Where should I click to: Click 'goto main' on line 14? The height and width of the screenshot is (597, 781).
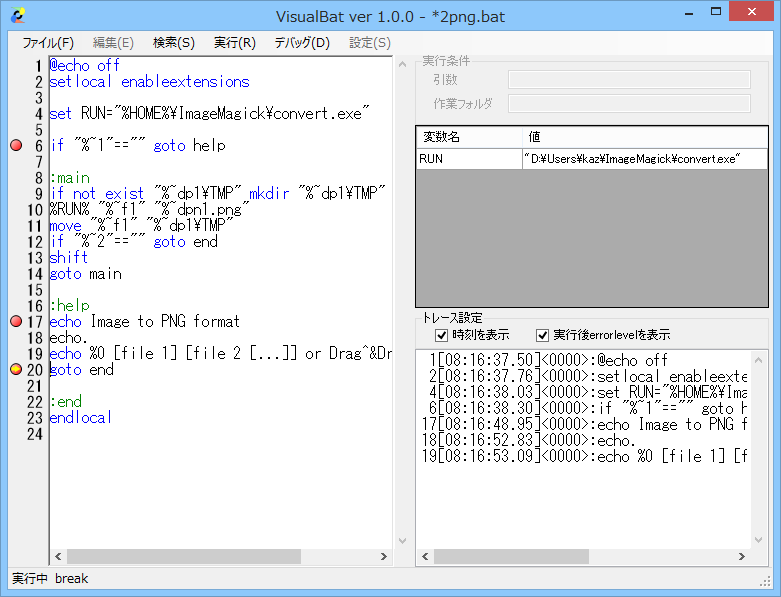[86, 274]
